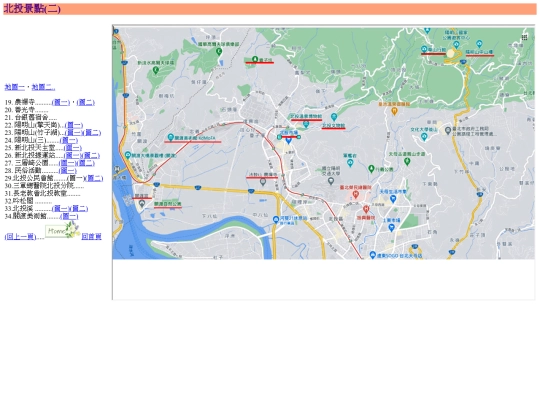Open 圖一 for 33. 北投溪
540x405 pixels.
tap(61, 208)
